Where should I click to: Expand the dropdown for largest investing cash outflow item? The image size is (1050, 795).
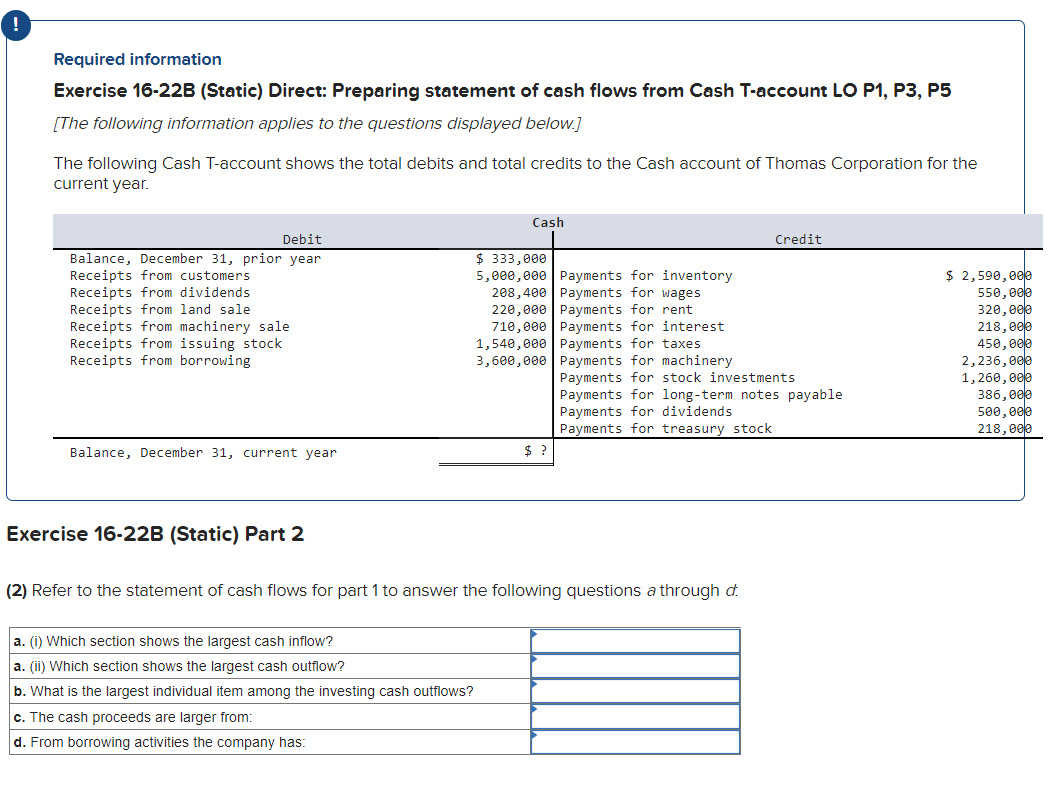(636, 691)
